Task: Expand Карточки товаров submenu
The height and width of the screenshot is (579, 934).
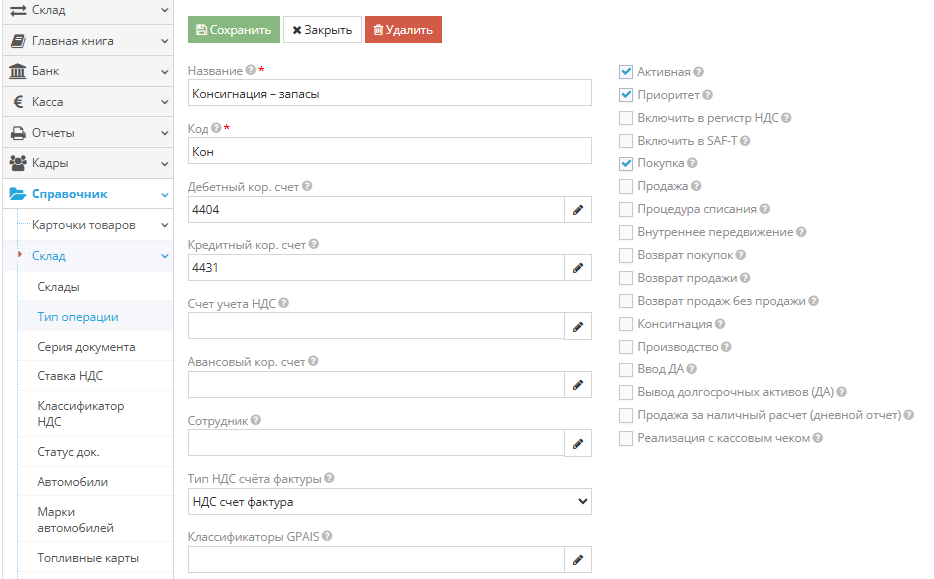Action: 98,225
